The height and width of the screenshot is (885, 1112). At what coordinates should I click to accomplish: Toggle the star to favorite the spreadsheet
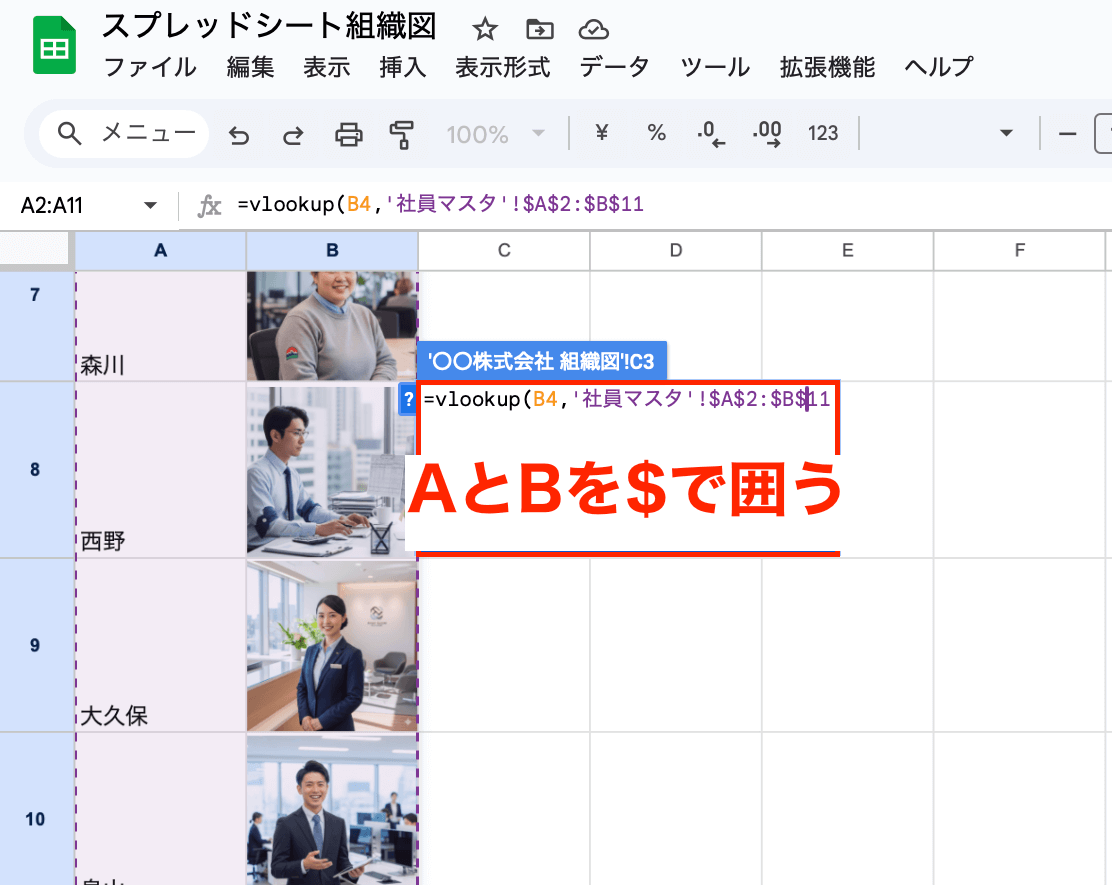(484, 30)
